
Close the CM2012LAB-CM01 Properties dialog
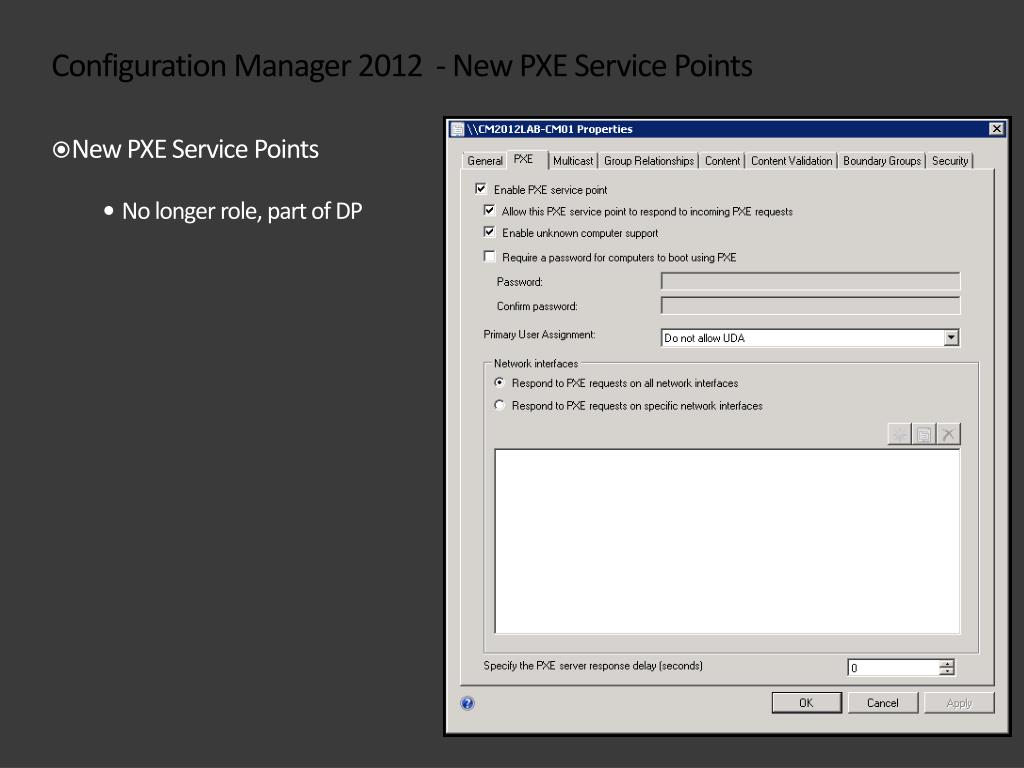996,129
